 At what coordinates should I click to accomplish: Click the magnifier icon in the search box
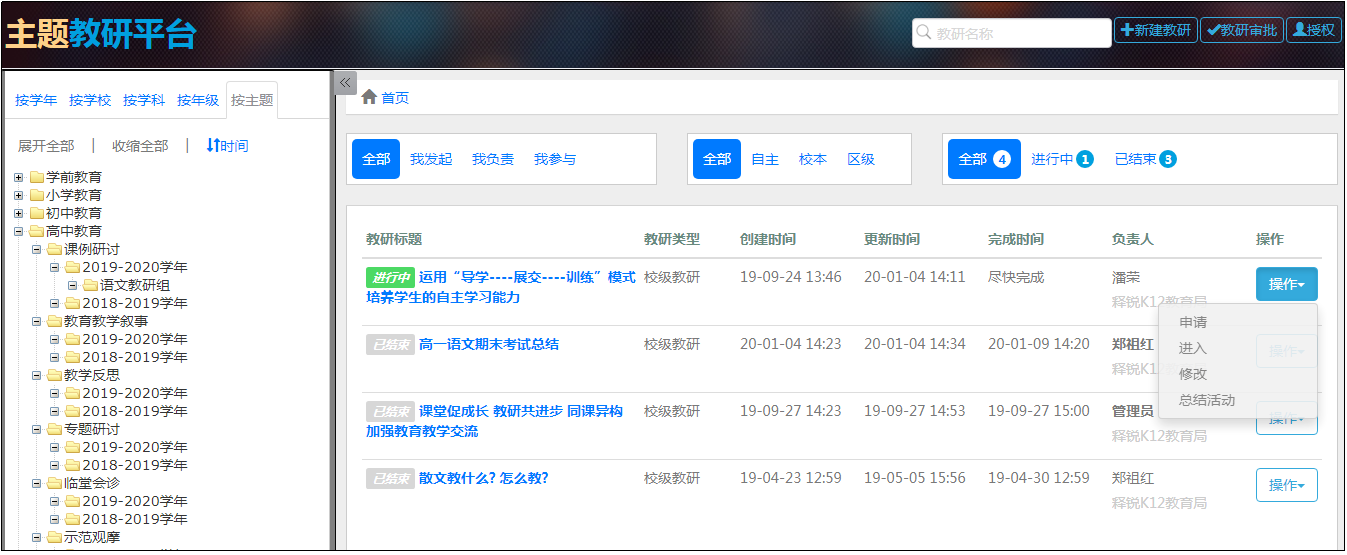[924, 32]
